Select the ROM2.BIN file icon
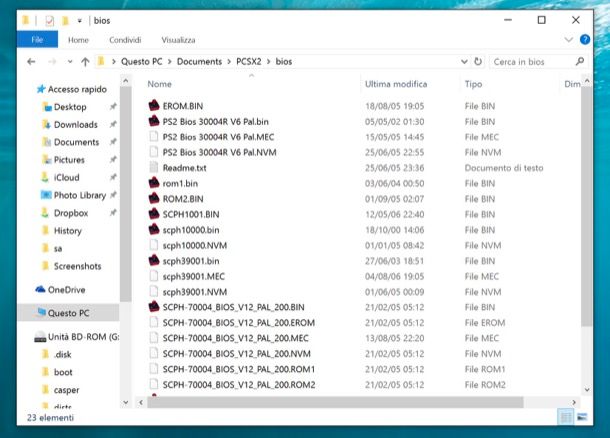The width and height of the screenshot is (610, 438). 154,198
